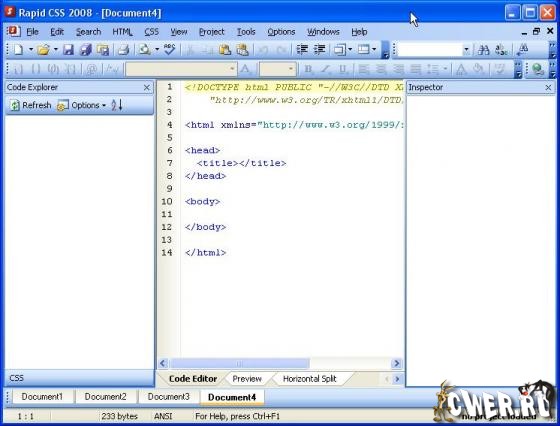560x426 pixels.
Task: Click the text color A icon
Action: pyautogui.click(x=461, y=69)
